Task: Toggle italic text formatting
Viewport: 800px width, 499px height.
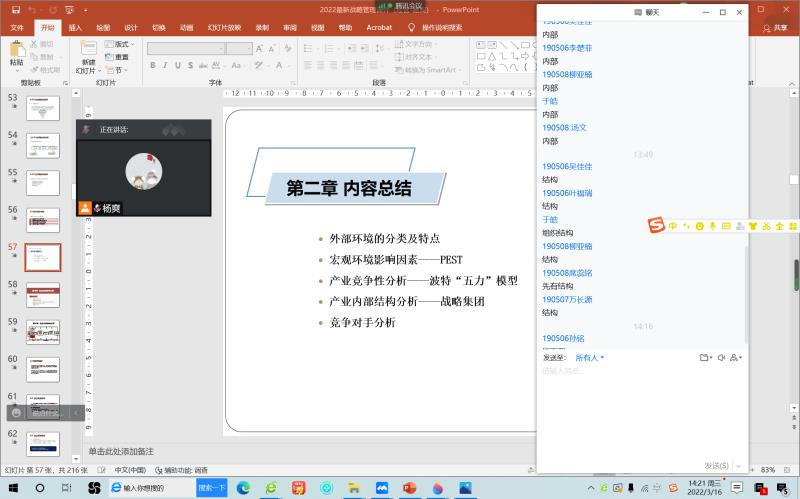Action: click(165, 64)
